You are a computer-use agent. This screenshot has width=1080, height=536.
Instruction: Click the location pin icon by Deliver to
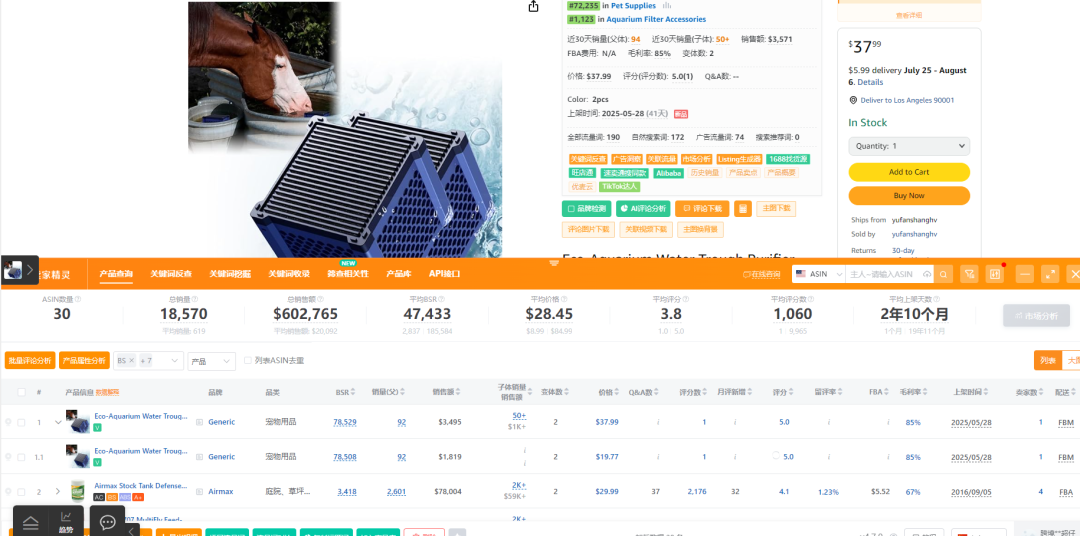pos(853,101)
